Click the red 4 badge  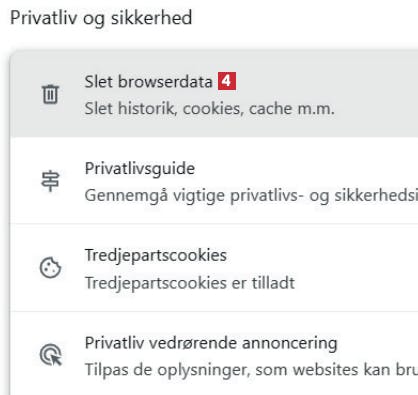coord(227,81)
